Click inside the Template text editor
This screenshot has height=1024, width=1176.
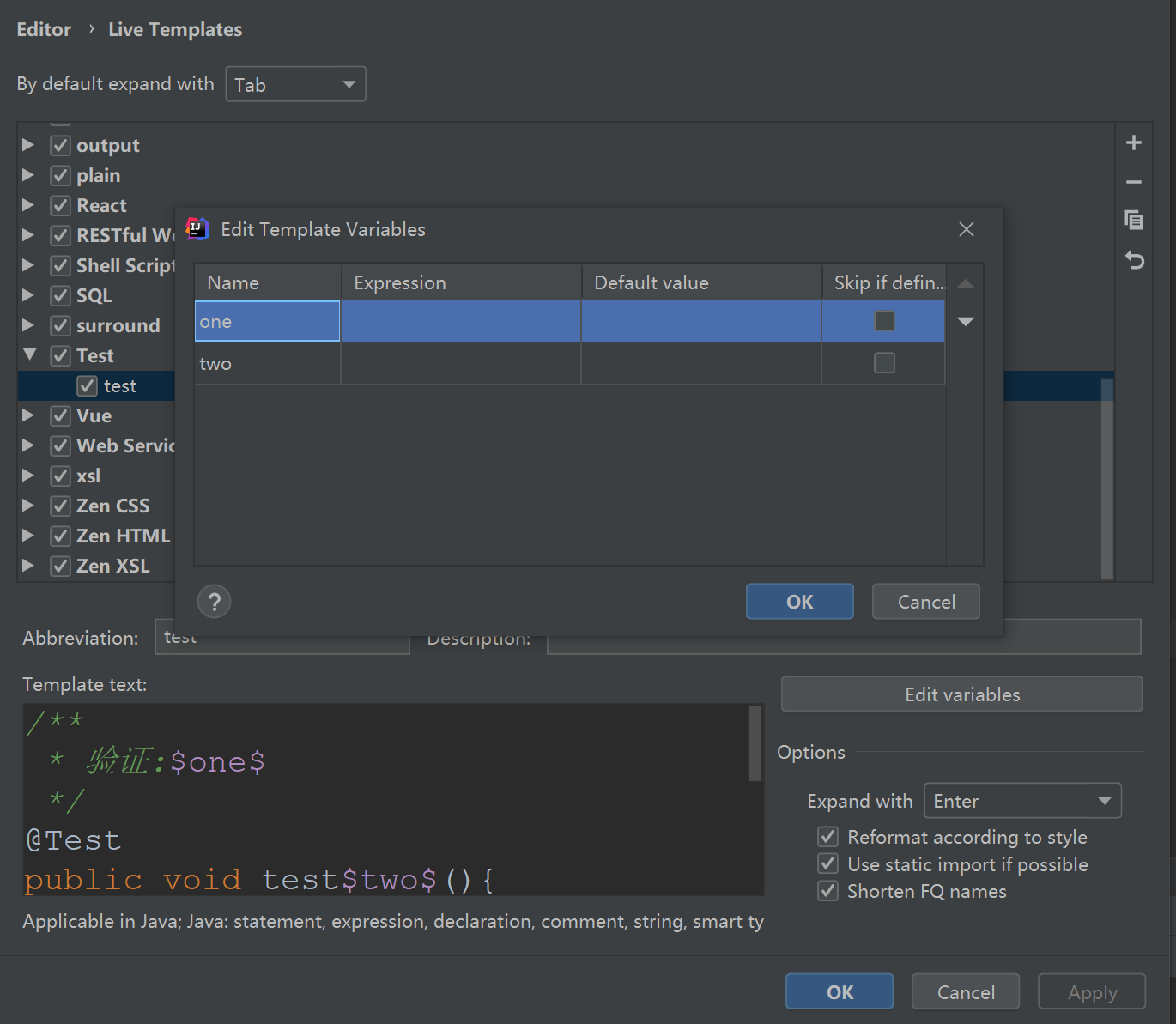[x=386, y=800]
